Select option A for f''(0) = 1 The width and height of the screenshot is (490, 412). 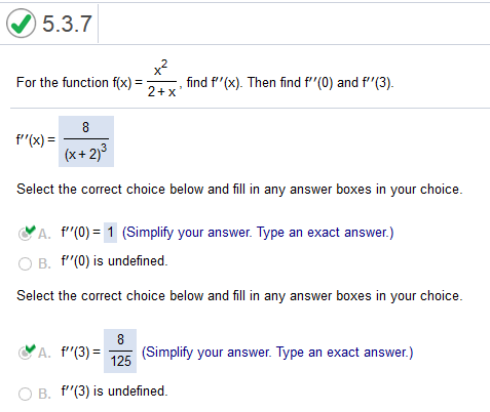coord(25,234)
